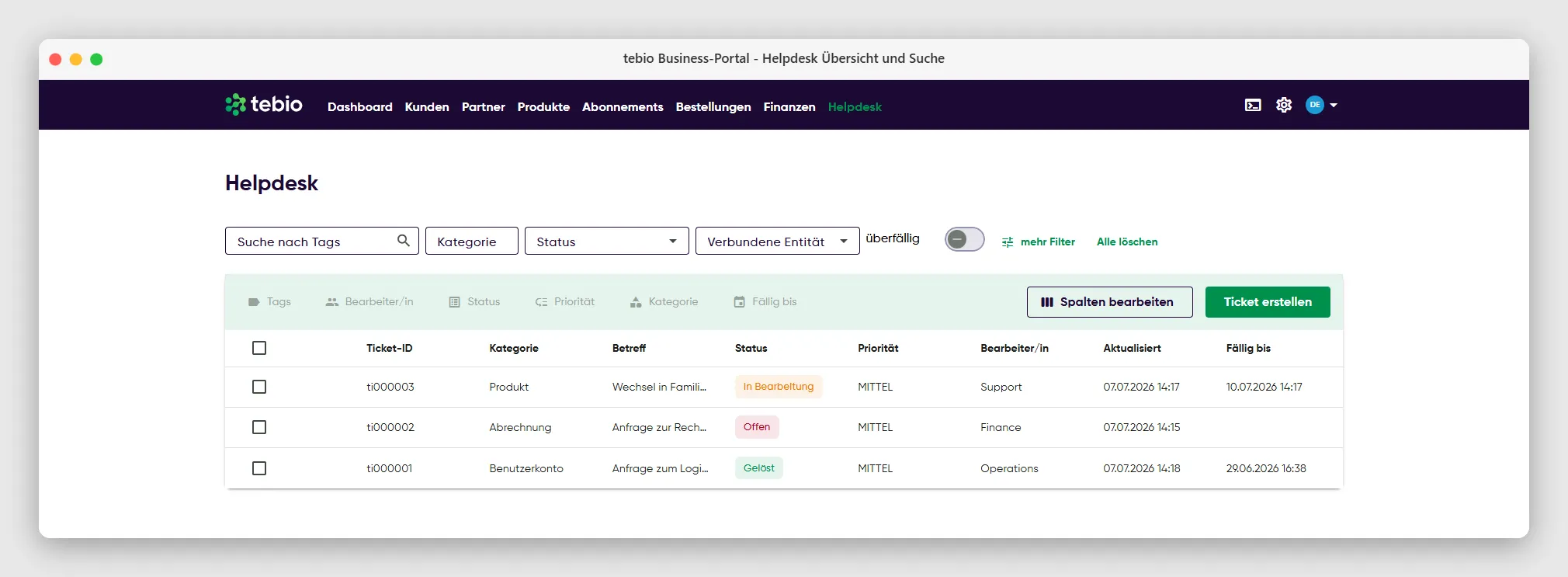Open ticket ti000003
Viewport: 1568px width, 577px height.
(x=390, y=387)
